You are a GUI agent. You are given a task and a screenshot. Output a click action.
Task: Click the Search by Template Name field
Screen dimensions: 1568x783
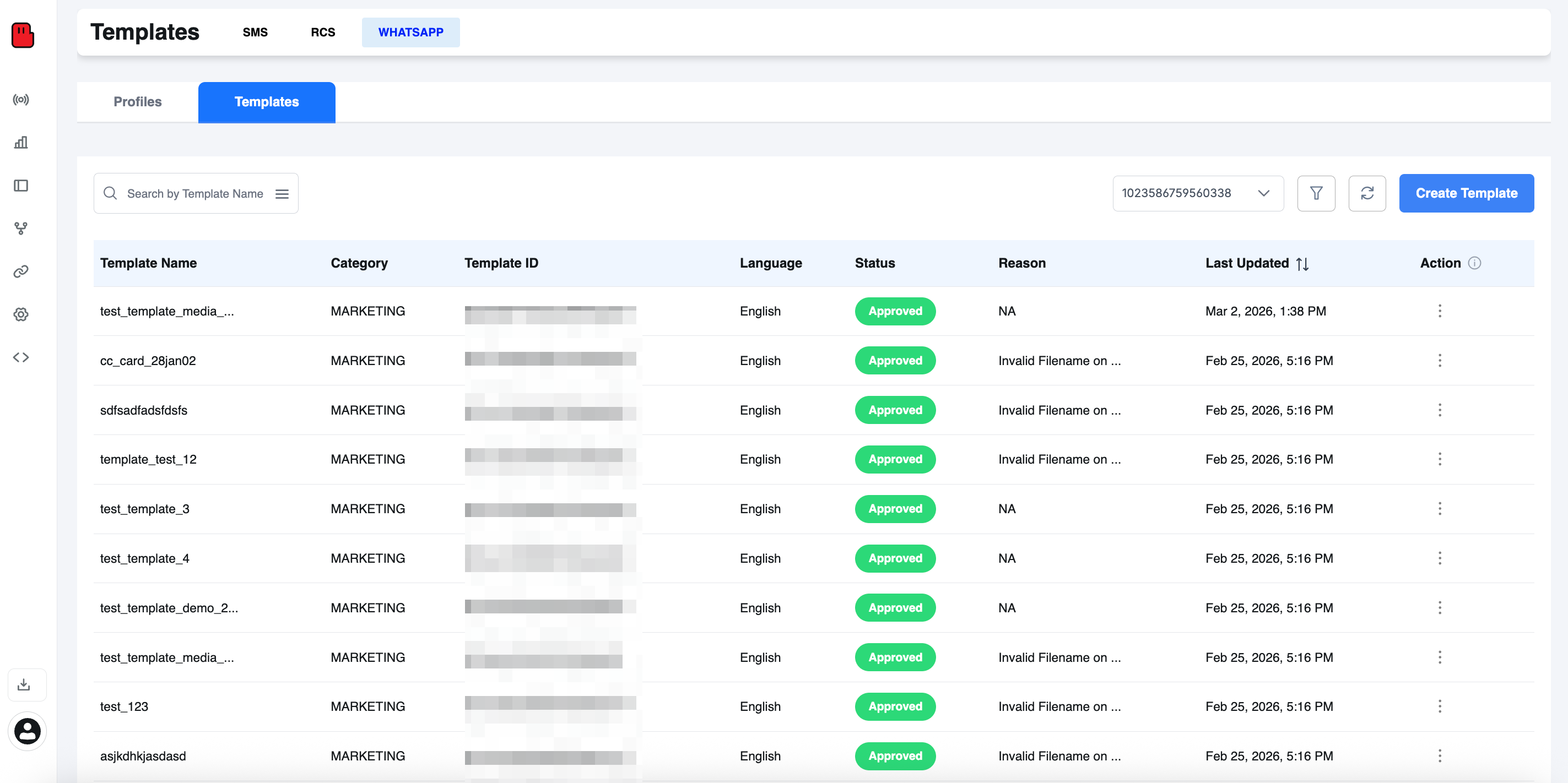196,193
